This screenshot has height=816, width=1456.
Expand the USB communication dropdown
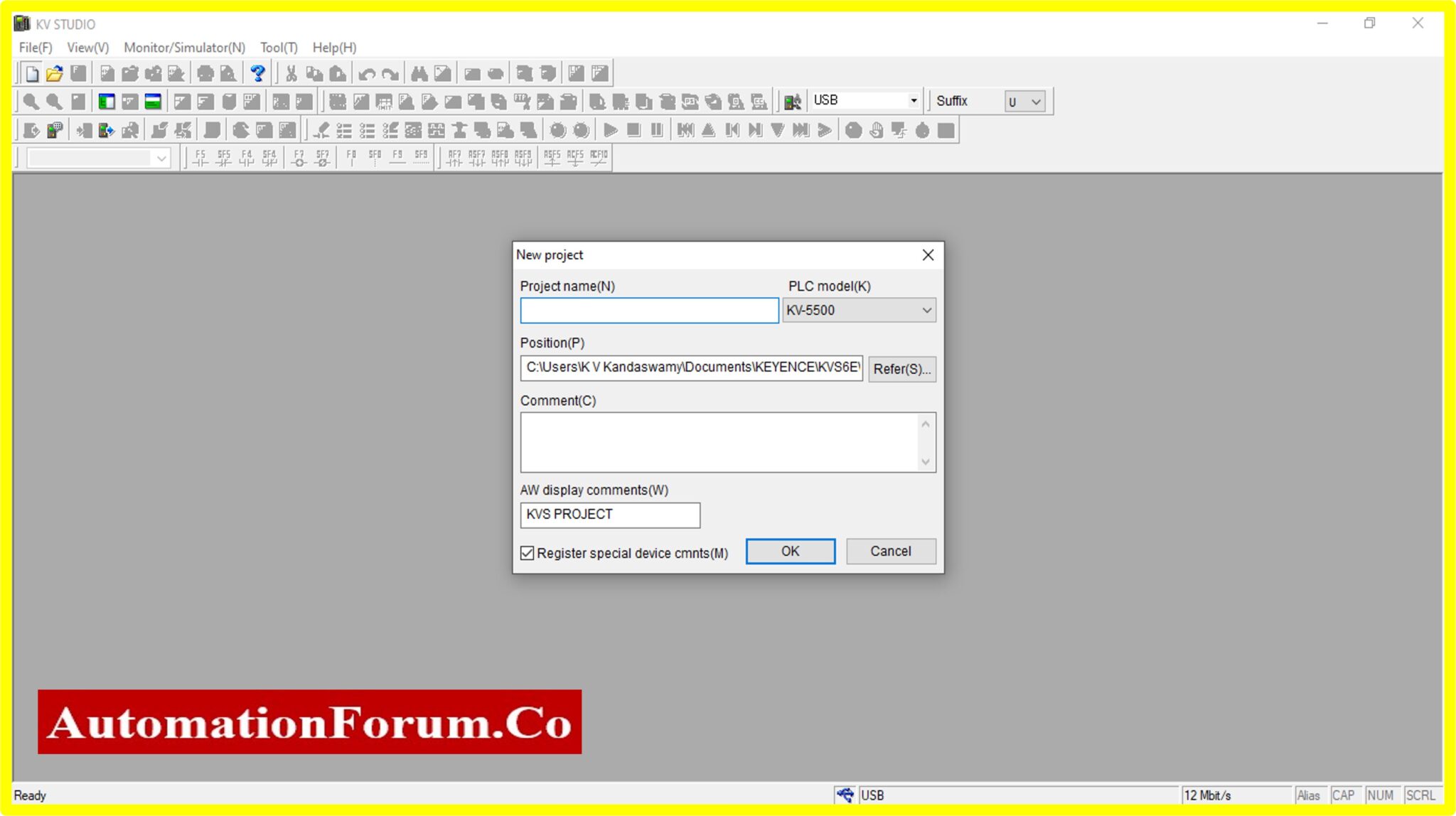[914, 100]
